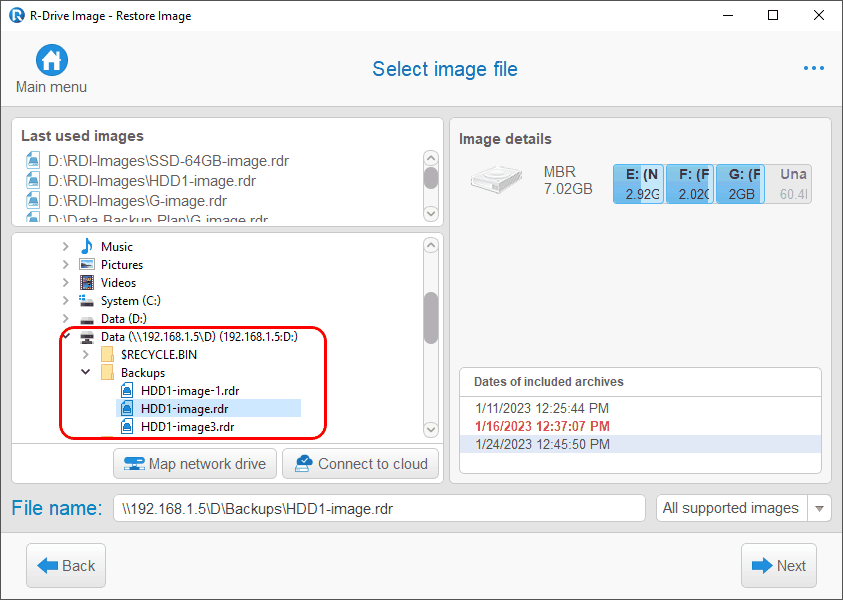Image resolution: width=843 pixels, height=600 pixels.
Task: Click folder tree scroll up arrow
Action: (x=431, y=246)
